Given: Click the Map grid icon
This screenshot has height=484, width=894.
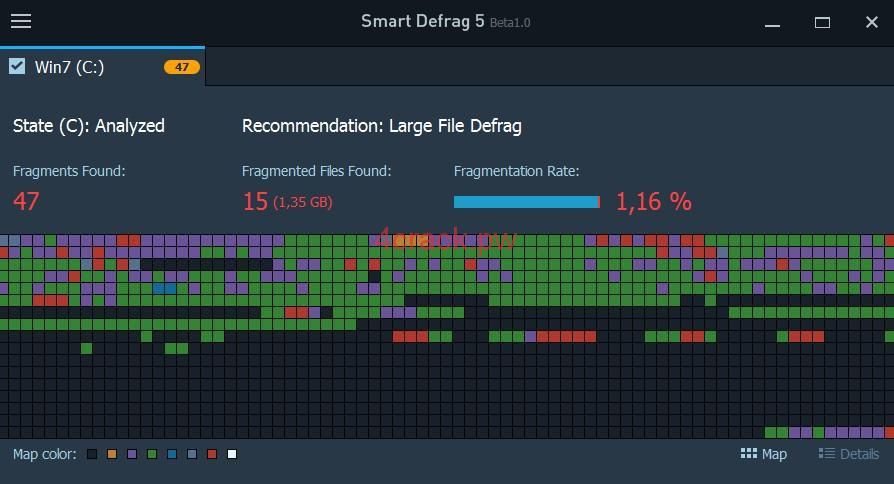Looking at the screenshot, I should 749,453.
